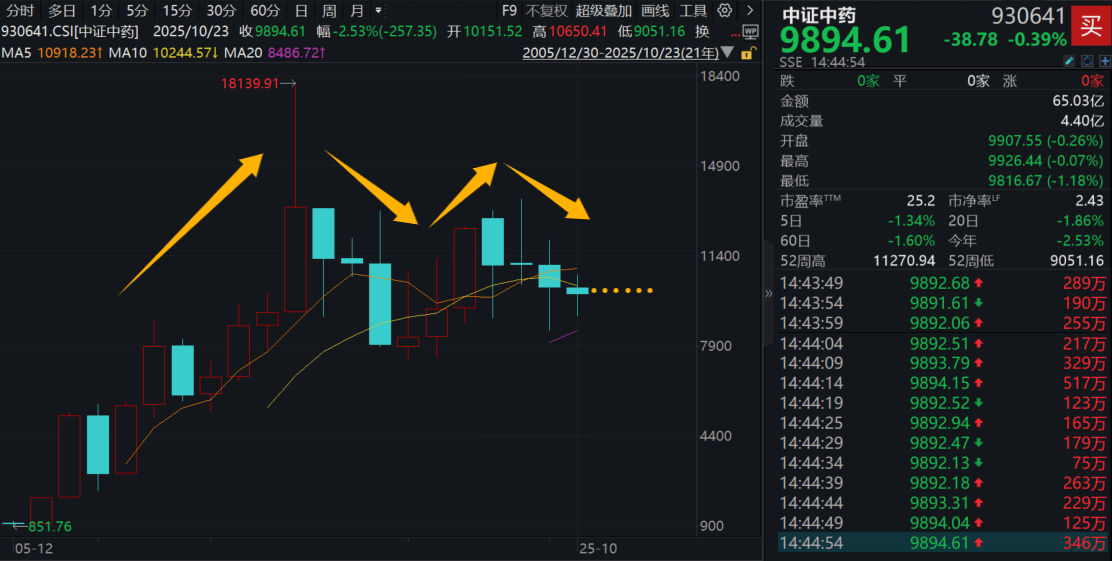Toggle 不复权 price adjustment option
This screenshot has height=561, width=1112.
pyautogui.click(x=546, y=11)
